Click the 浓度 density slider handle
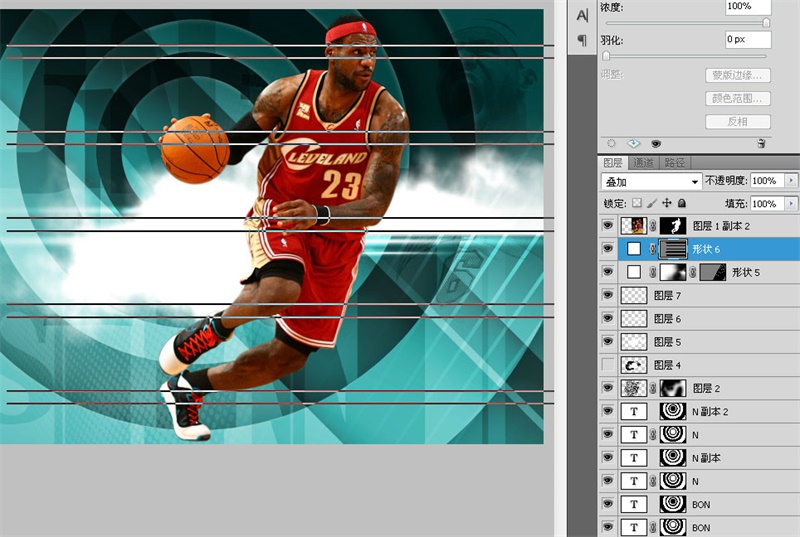The height and width of the screenshot is (537, 800). point(766,23)
